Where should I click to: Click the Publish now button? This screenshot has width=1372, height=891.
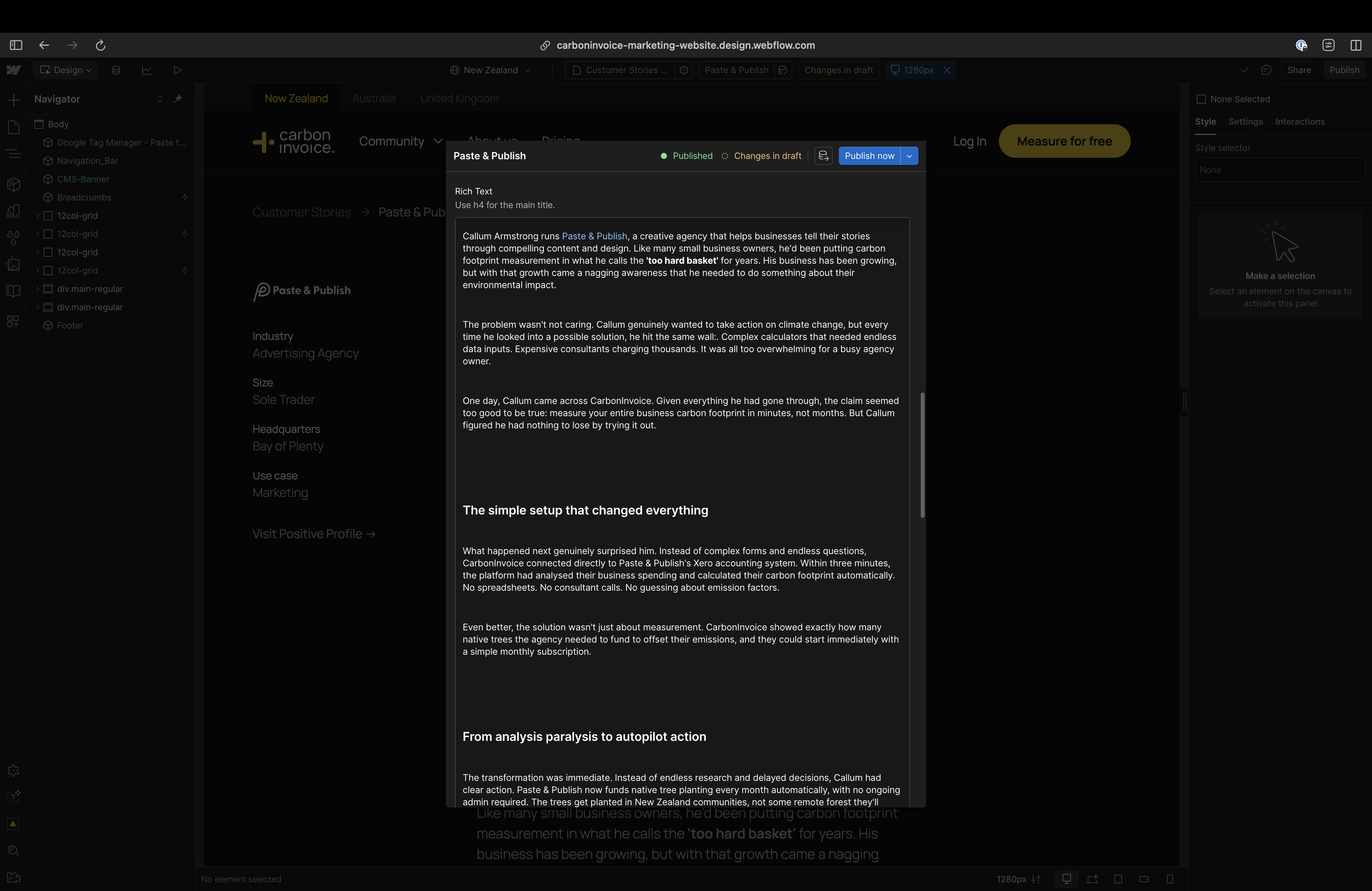coord(869,155)
